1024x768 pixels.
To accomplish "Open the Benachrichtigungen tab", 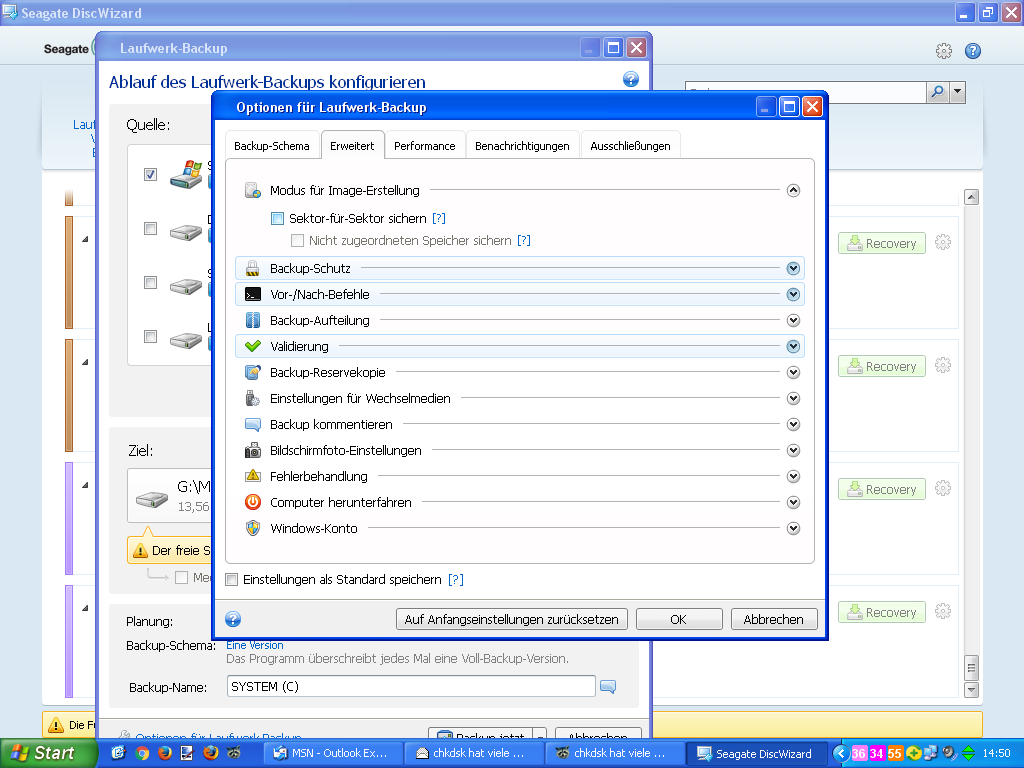I will coord(522,146).
